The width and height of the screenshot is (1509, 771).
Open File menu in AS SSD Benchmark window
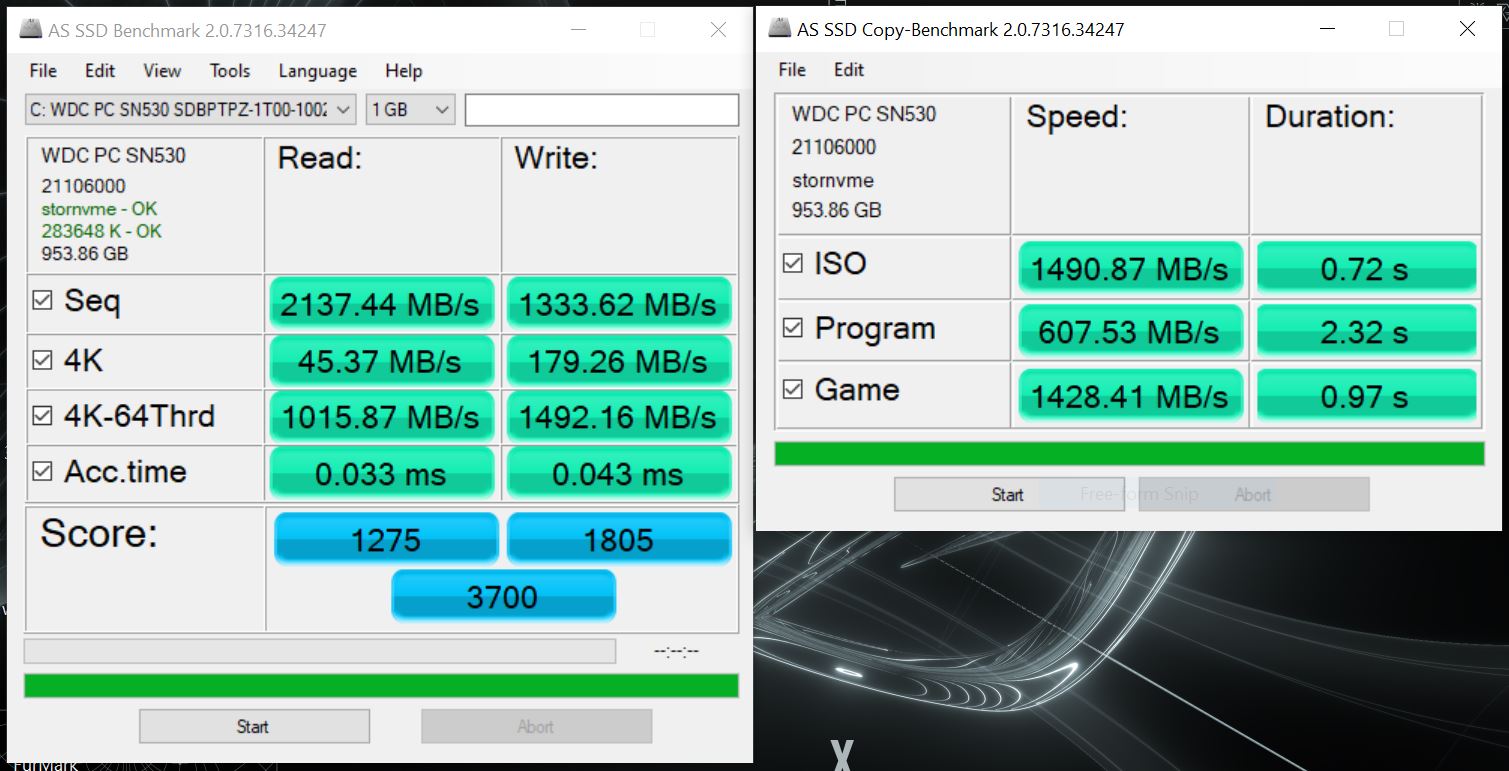click(43, 71)
